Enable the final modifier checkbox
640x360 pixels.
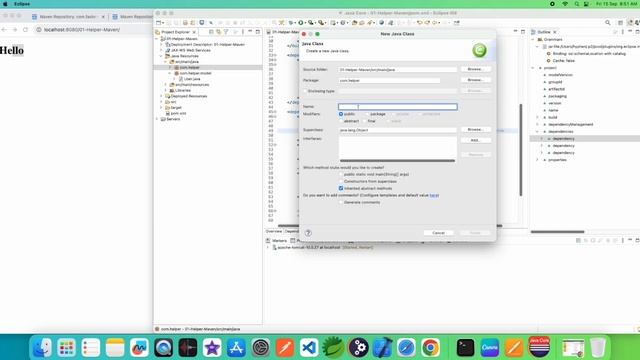[x=365, y=121]
